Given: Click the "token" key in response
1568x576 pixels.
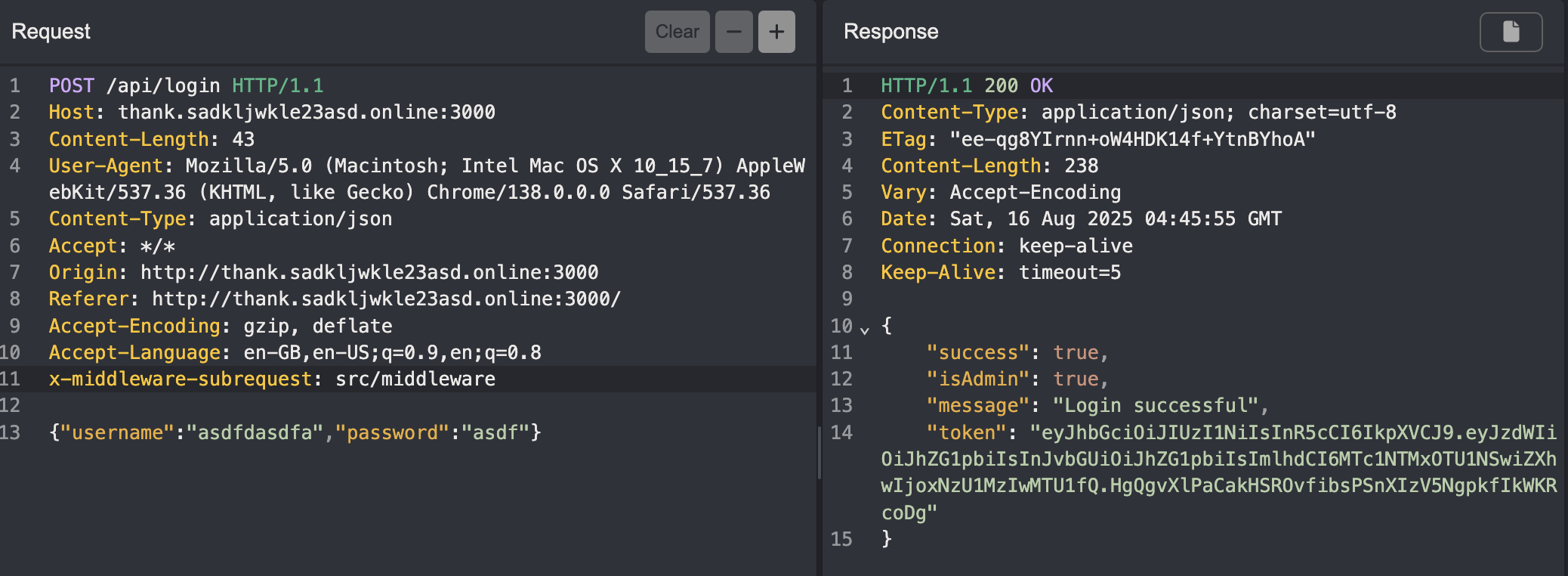Looking at the screenshot, I should (x=967, y=432).
